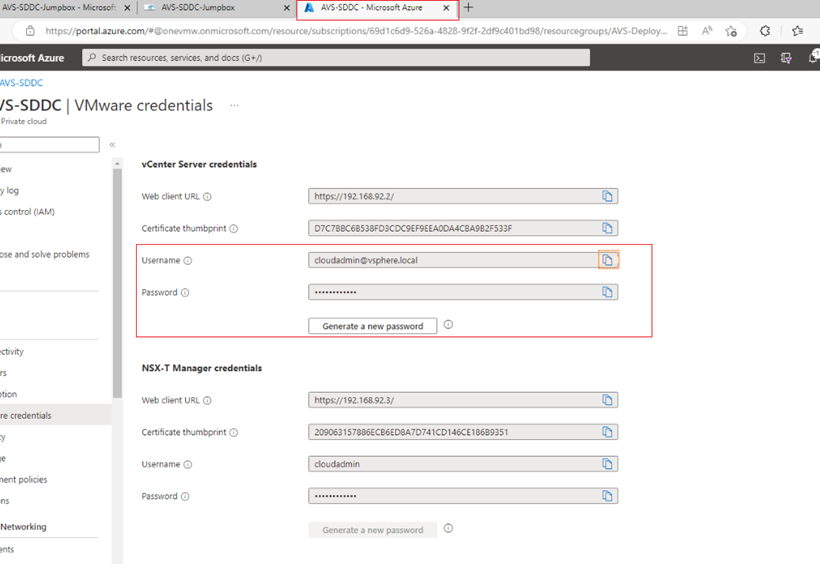Open the Placement policies menu item
The width and height of the screenshot is (820, 564).
[24, 480]
